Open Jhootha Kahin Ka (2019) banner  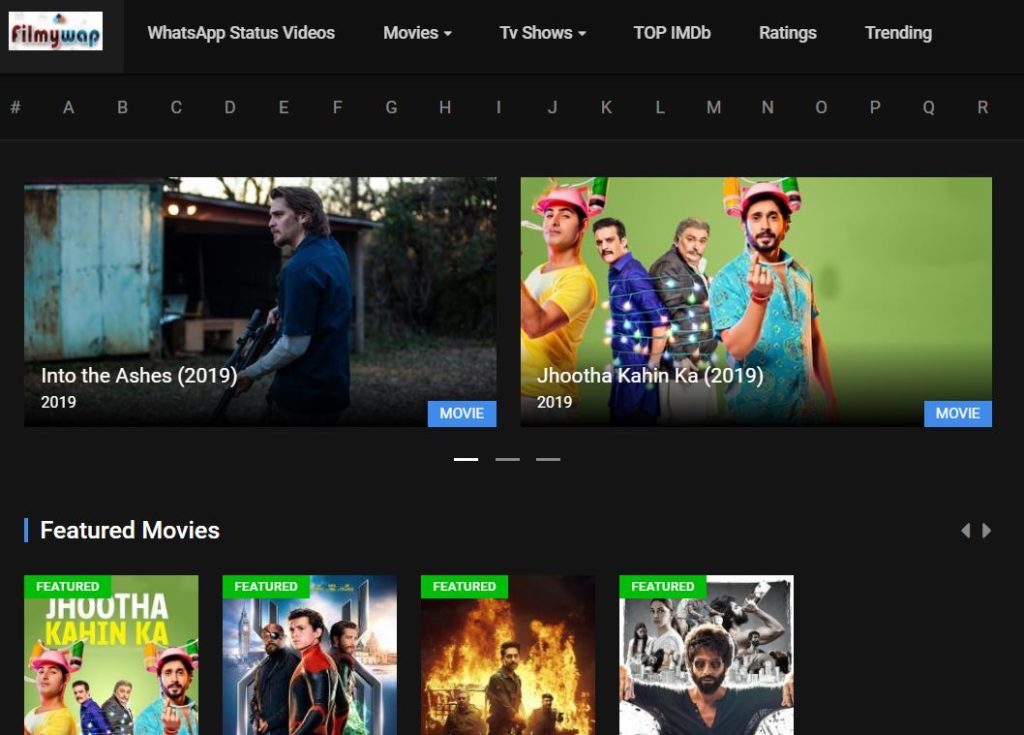tap(756, 300)
